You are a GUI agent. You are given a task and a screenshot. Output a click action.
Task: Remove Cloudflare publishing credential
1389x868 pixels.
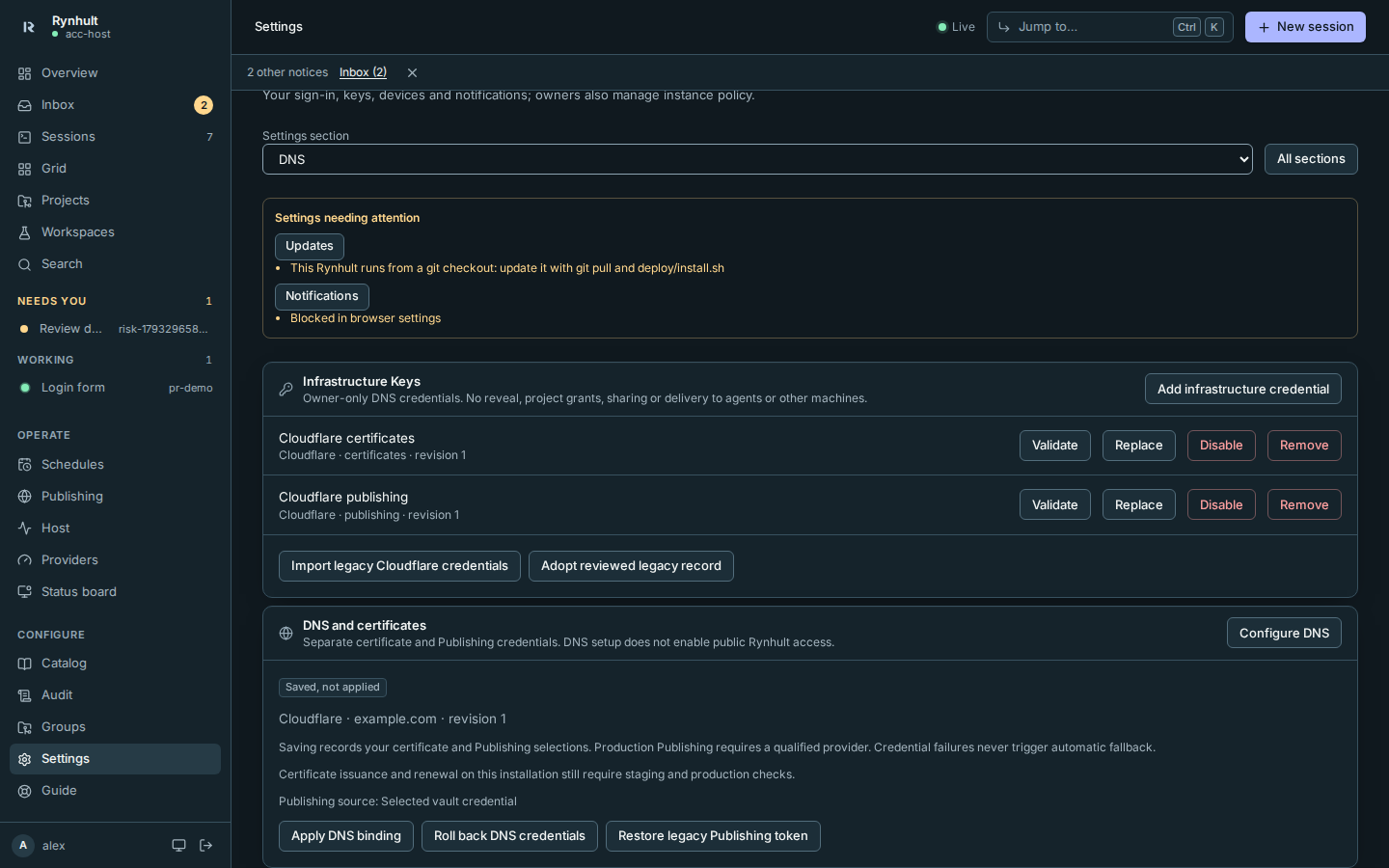point(1304,504)
